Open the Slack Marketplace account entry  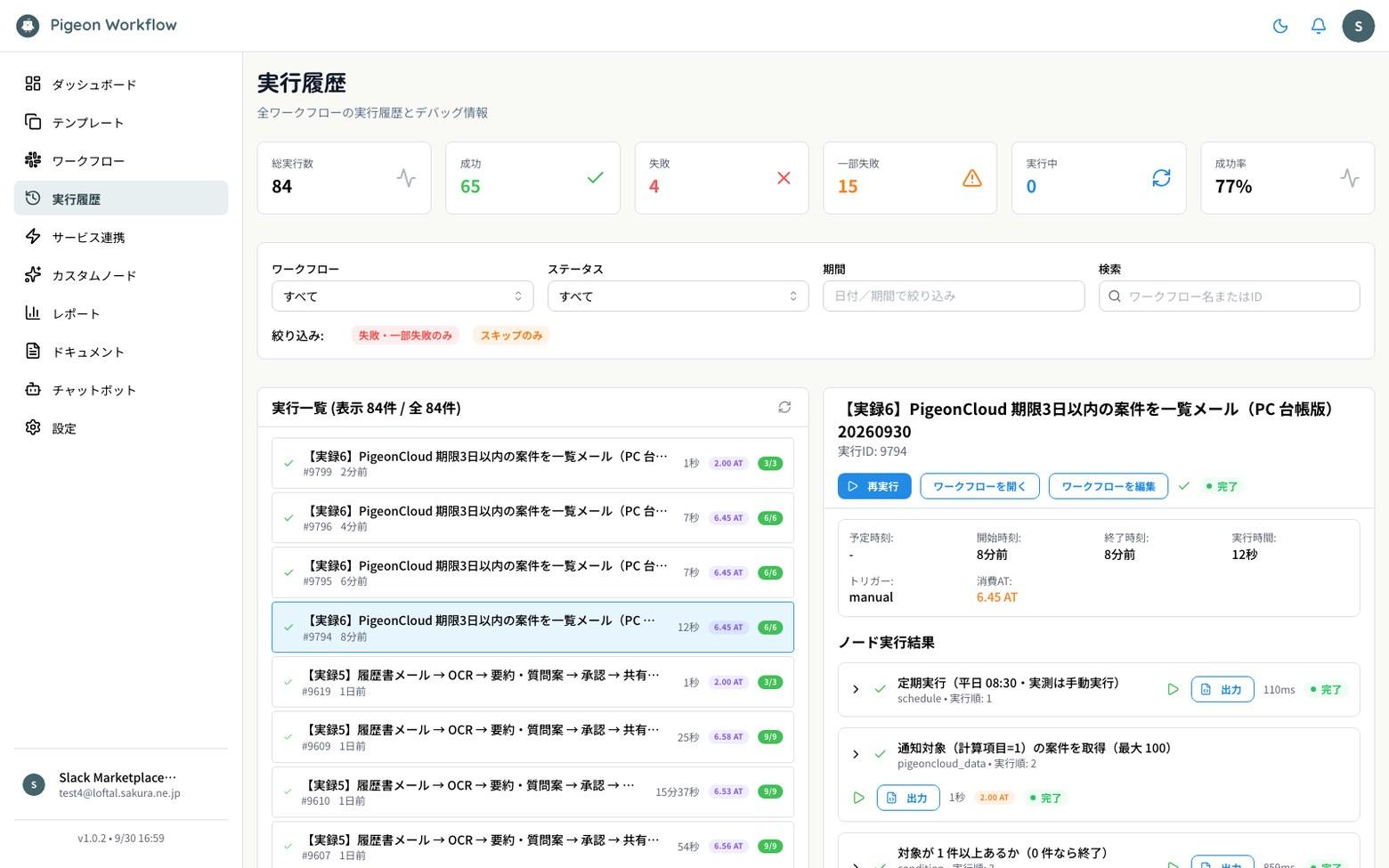121,784
